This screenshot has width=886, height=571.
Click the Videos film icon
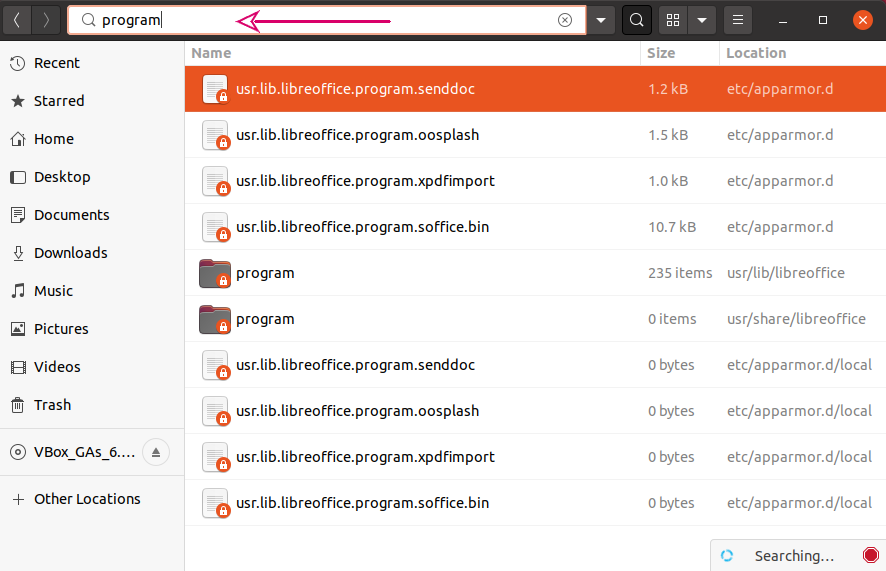18,367
